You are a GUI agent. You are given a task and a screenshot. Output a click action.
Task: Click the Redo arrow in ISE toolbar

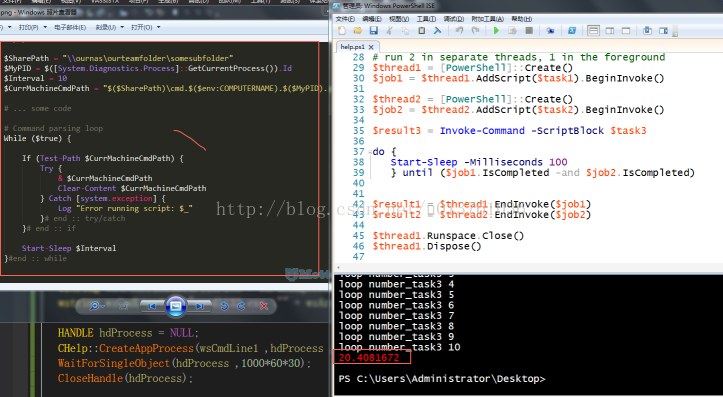click(x=475, y=30)
